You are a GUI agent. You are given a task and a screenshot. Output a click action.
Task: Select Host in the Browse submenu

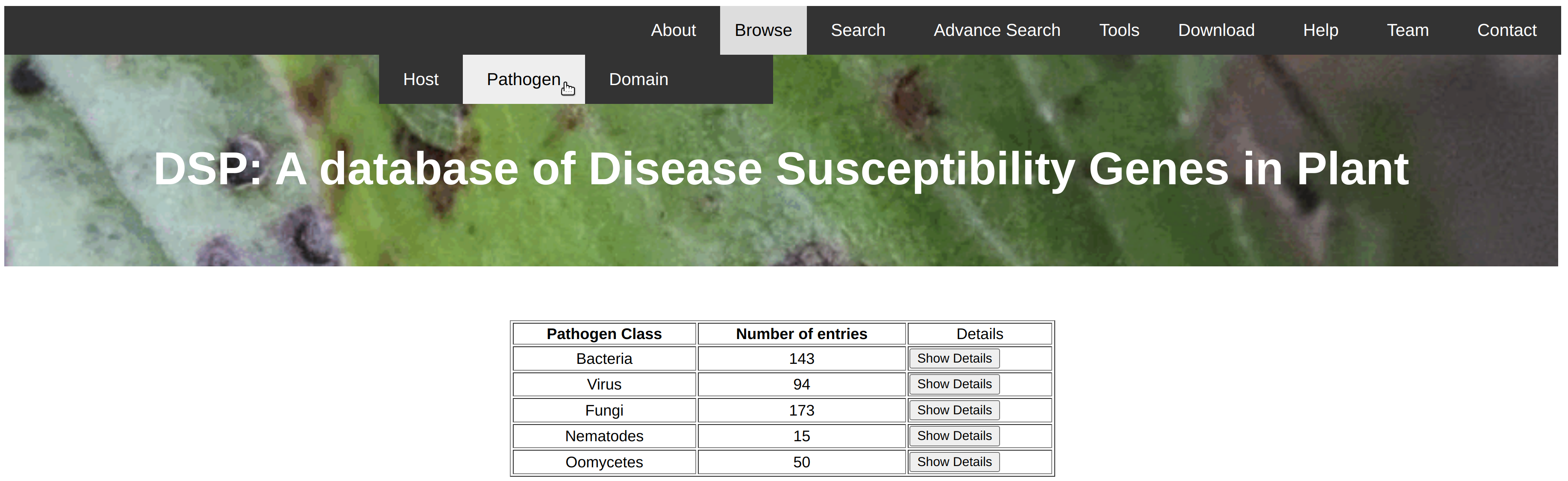tap(421, 79)
